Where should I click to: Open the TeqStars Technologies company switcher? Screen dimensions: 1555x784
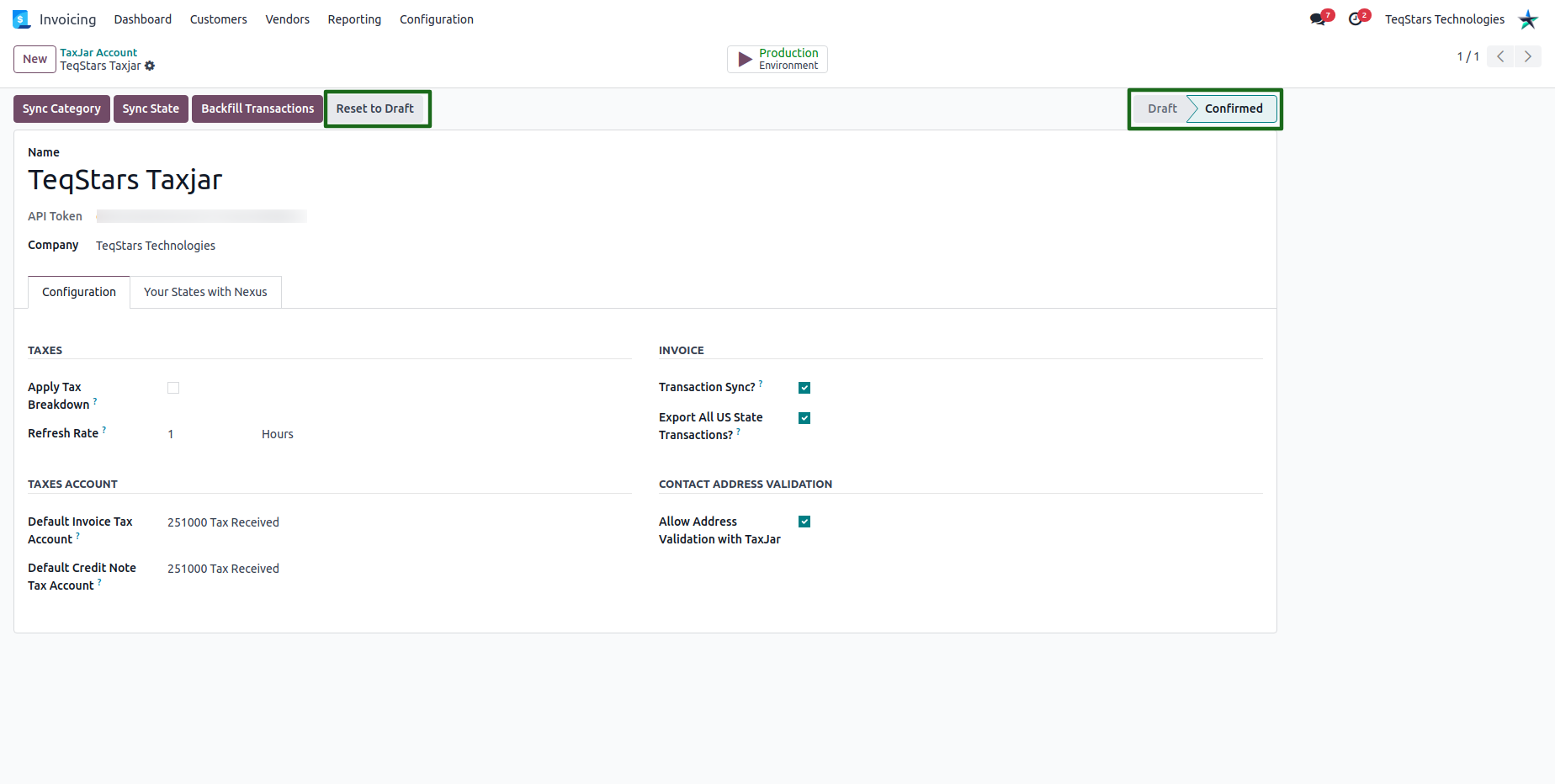pyautogui.click(x=1445, y=19)
